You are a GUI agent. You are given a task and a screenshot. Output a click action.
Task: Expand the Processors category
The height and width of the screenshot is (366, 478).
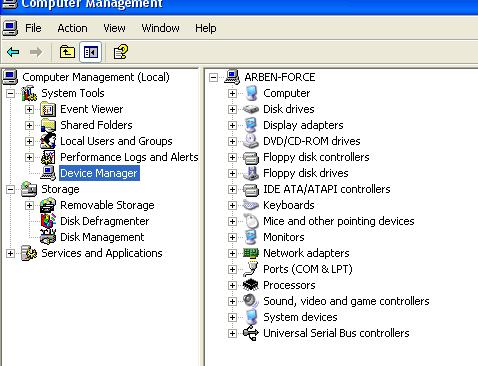click(232, 285)
